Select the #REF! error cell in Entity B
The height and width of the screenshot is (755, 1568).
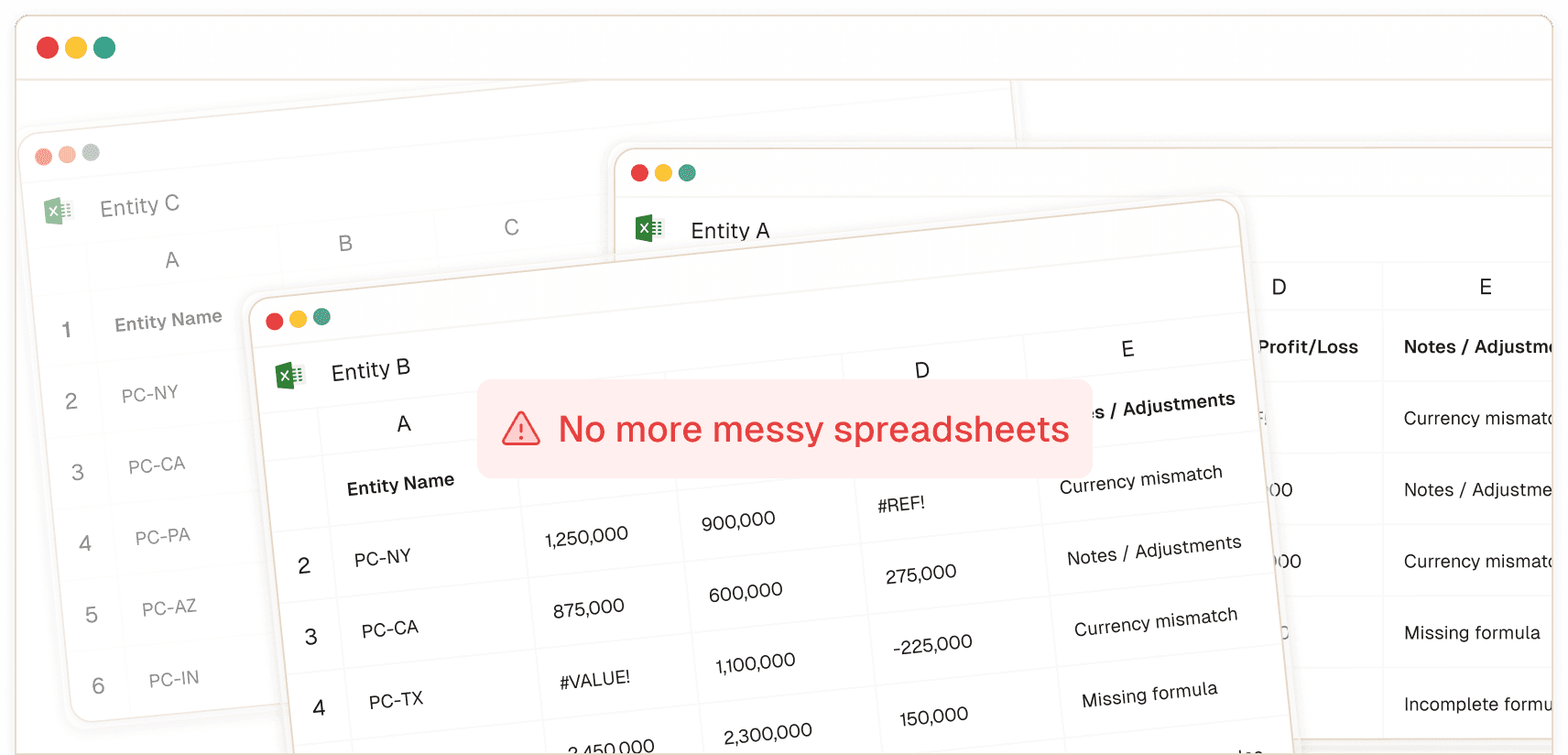901,505
